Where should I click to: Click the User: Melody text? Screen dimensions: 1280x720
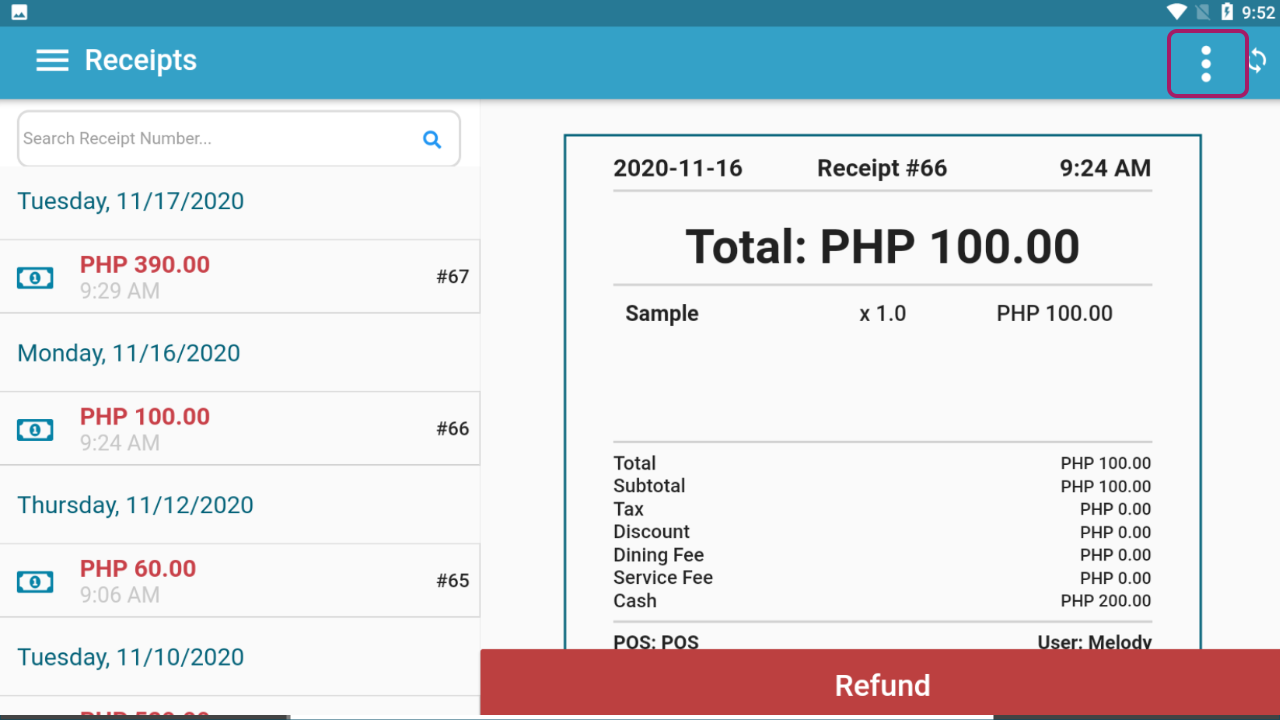pos(1094,642)
